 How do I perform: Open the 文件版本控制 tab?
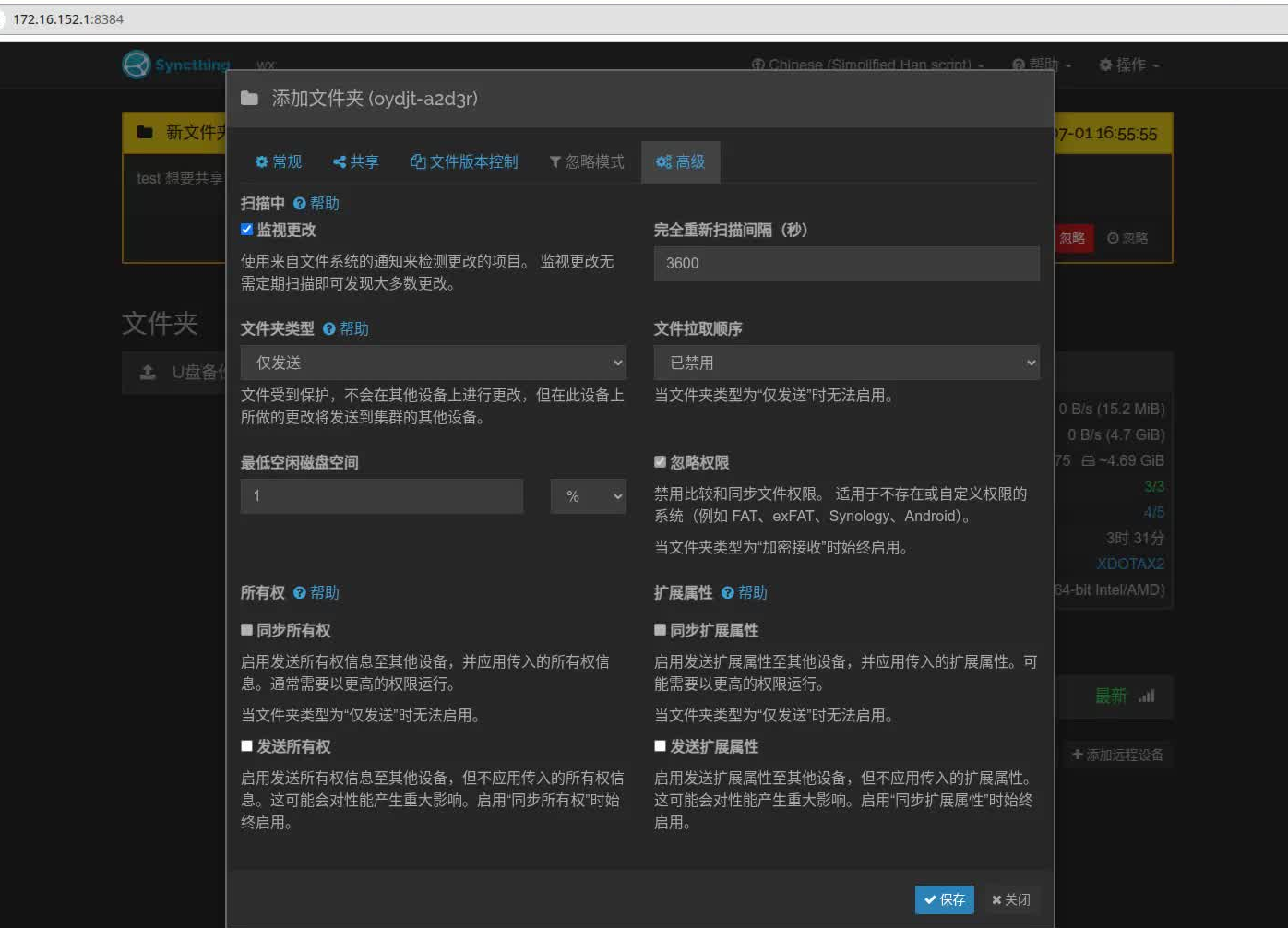coord(464,161)
